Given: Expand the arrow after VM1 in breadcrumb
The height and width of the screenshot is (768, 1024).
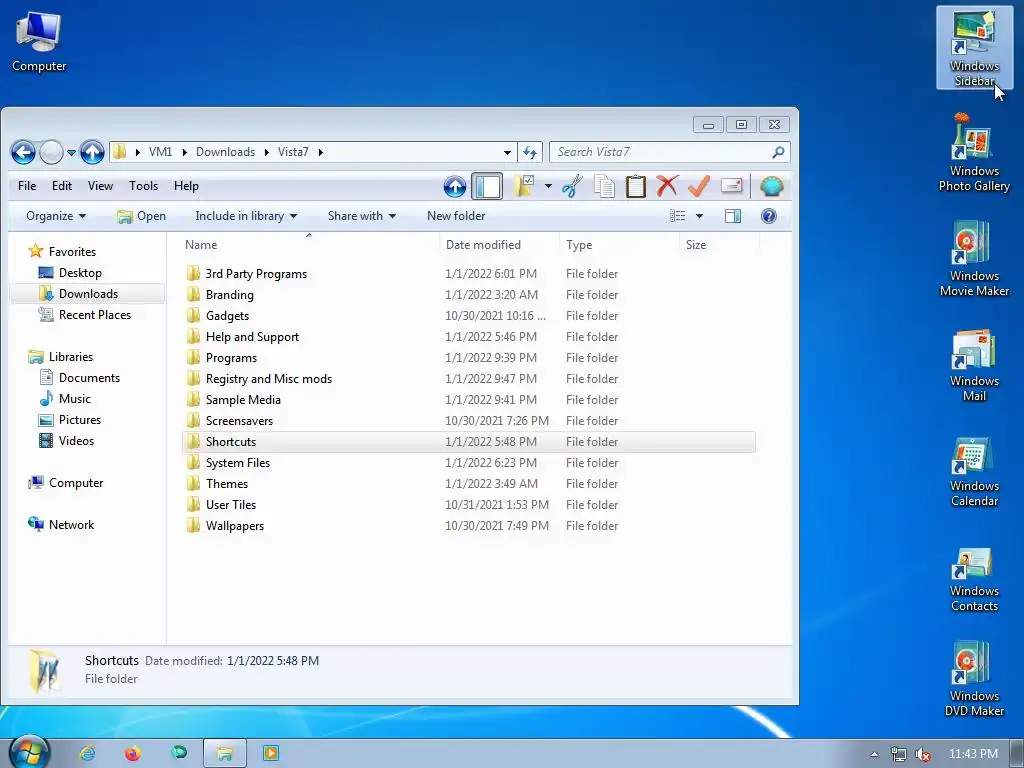Looking at the screenshot, I should pyautogui.click(x=185, y=152).
